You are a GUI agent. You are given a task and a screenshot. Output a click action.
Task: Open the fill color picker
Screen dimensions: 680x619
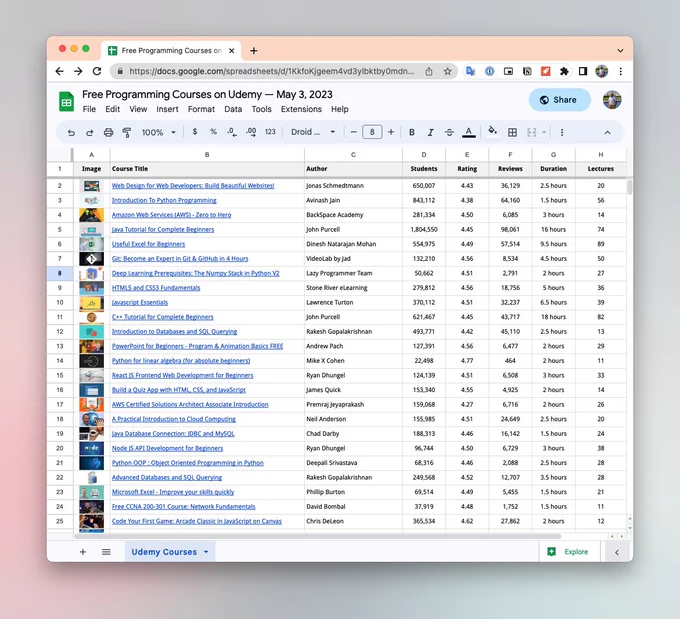tap(492, 132)
